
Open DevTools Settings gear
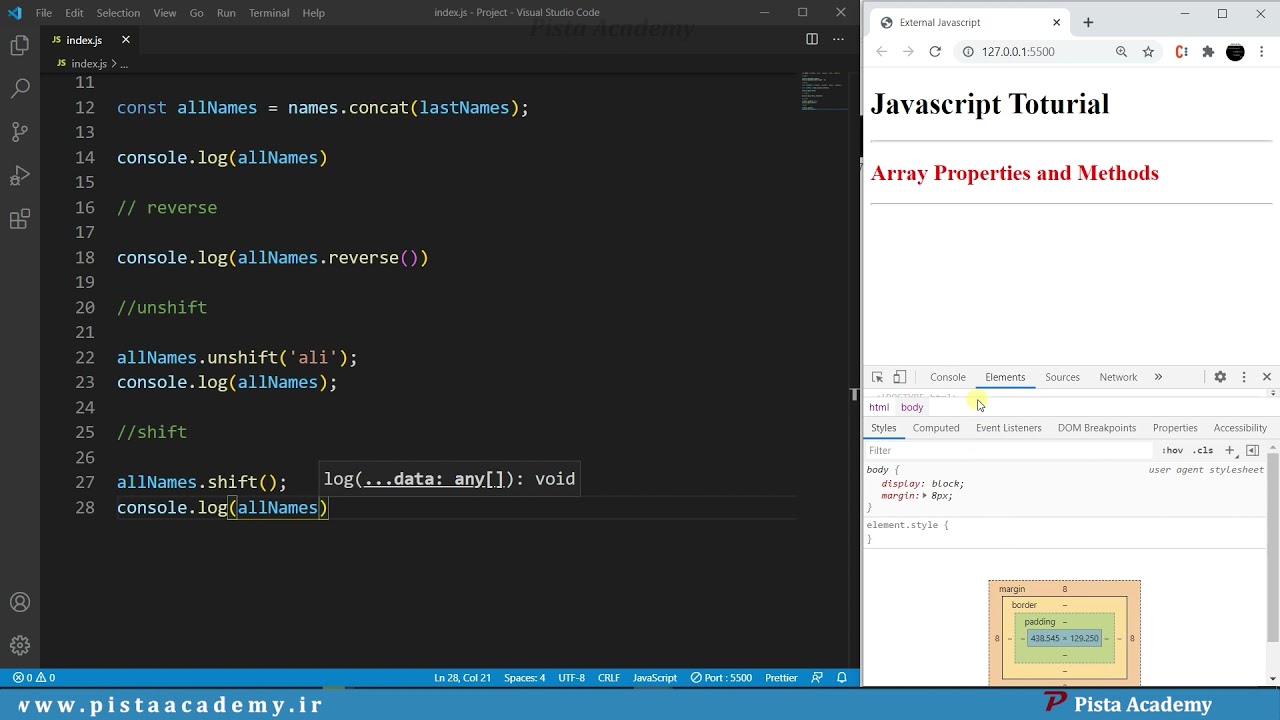point(1220,377)
